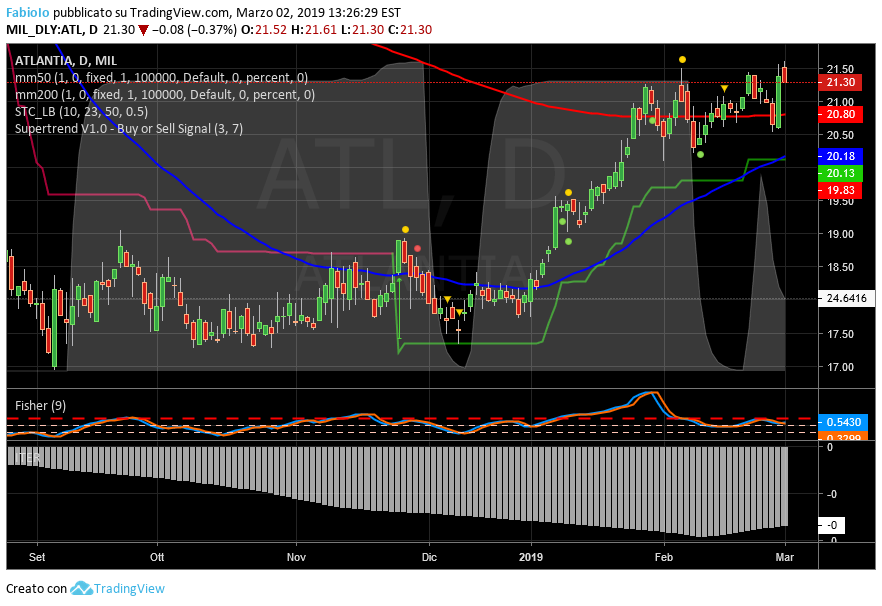
Task: Click the 2019 year label on time axis
Action: point(530,557)
